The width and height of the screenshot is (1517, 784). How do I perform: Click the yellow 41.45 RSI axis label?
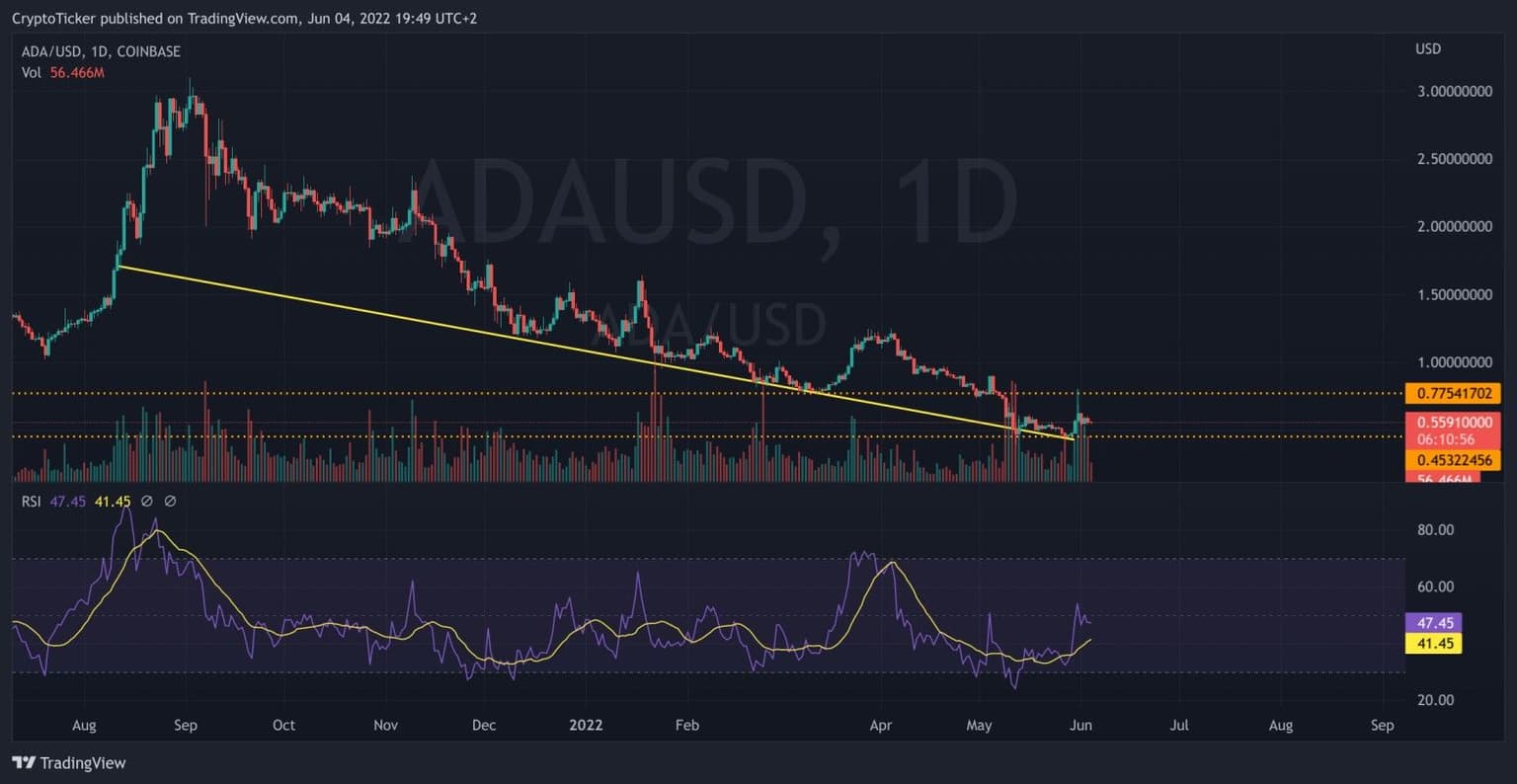(x=1433, y=644)
